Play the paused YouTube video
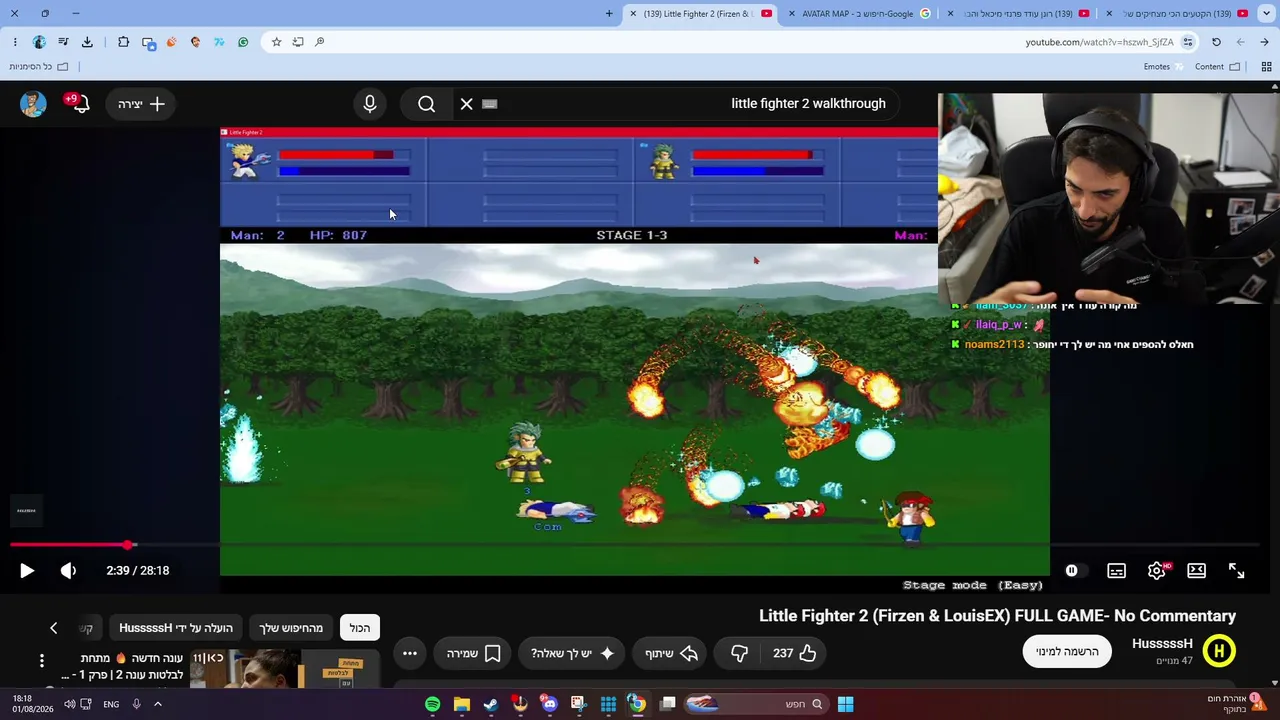Screen dimensions: 1280x720 click(27, 571)
